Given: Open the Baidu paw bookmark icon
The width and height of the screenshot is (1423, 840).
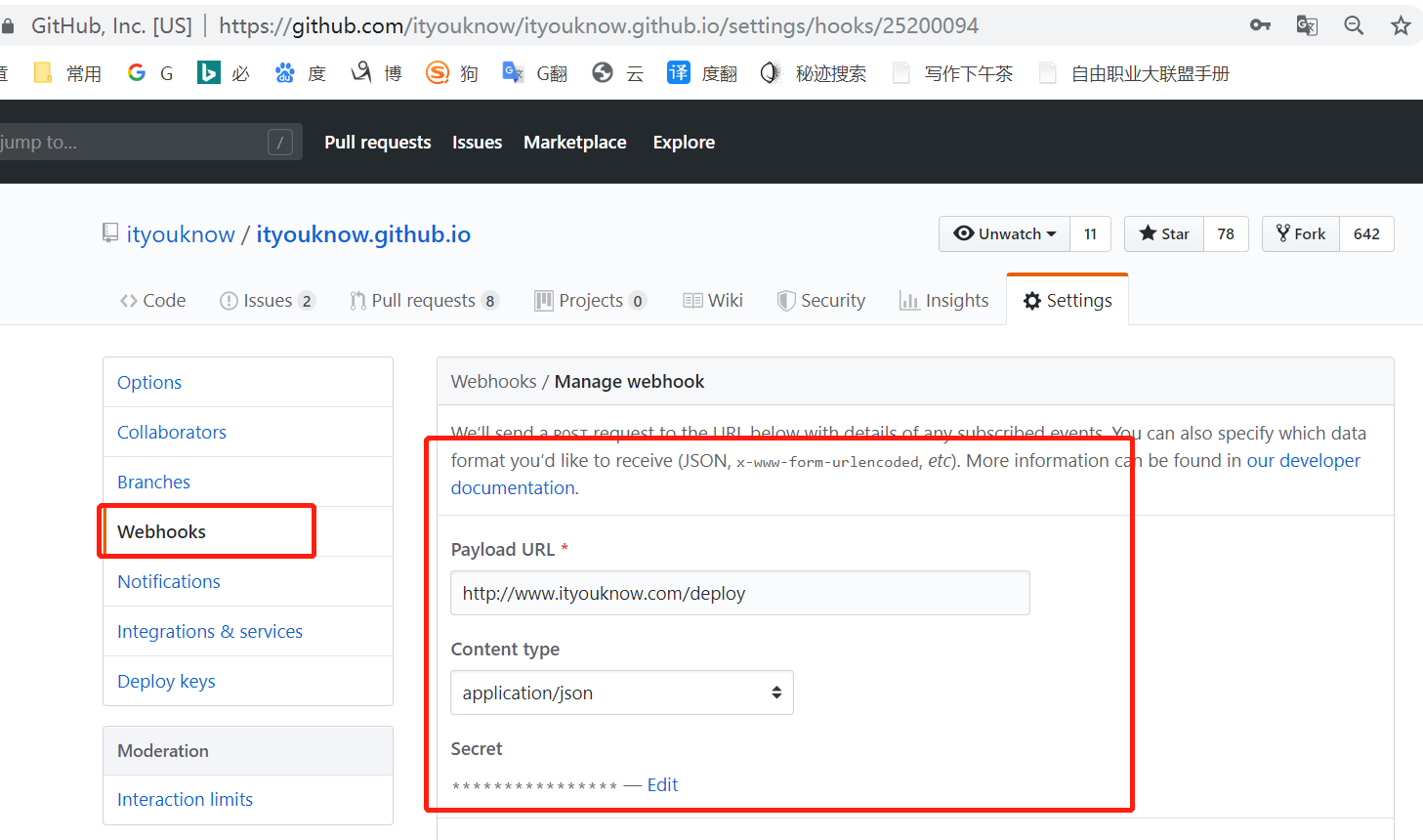Looking at the screenshot, I should pyautogui.click(x=284, y=73).
